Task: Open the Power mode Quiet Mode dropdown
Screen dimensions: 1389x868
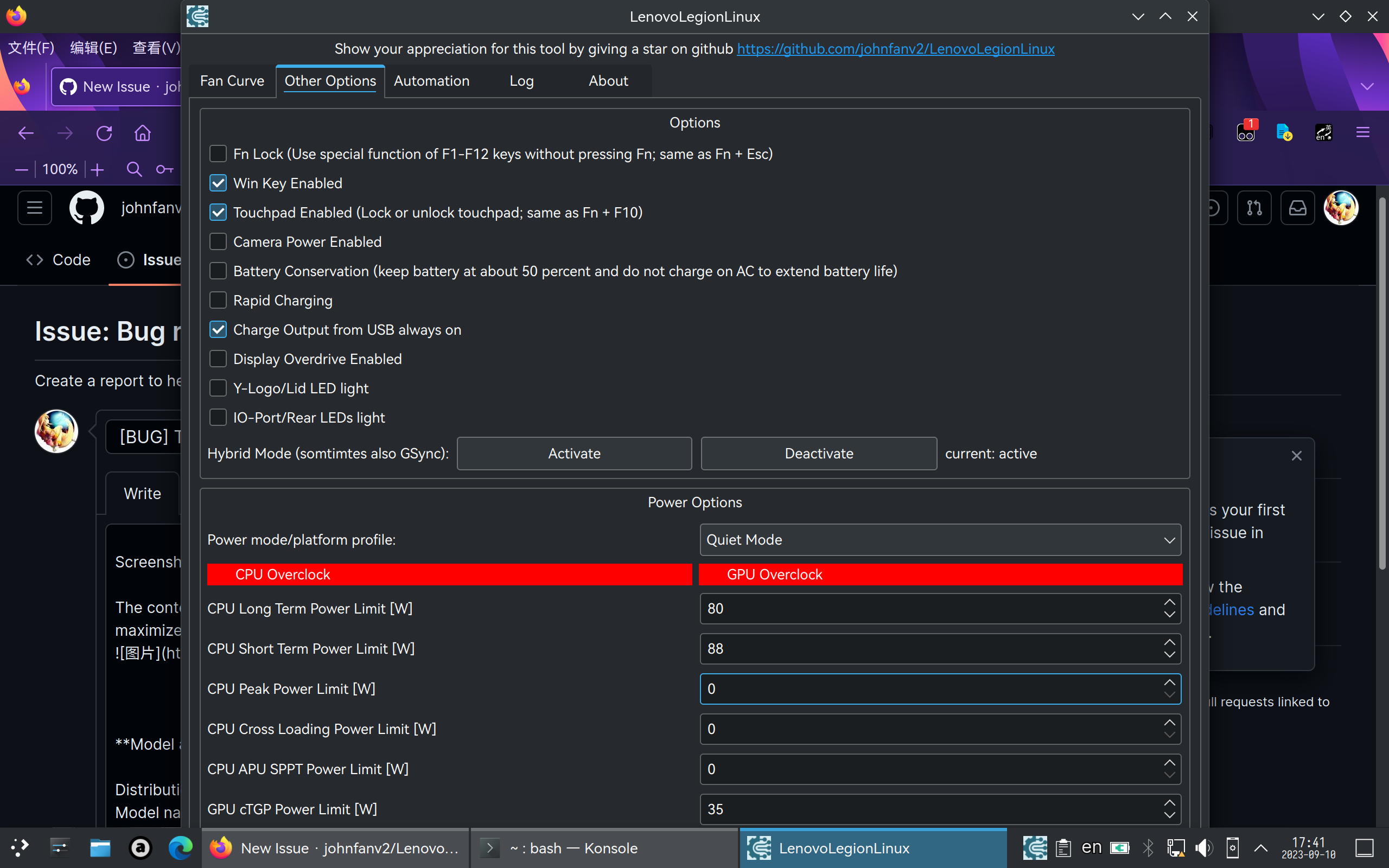Action: [940, 540]
